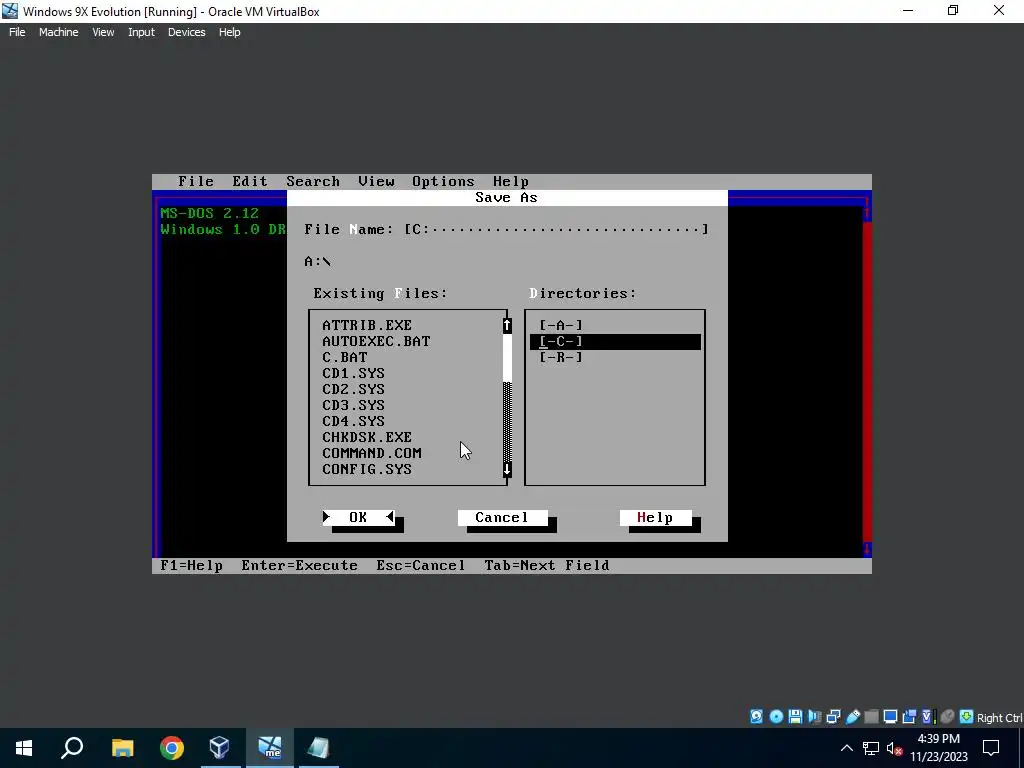Open the DOS editor Help menu
Screen dimensions: 1024x768
click(x=511, y=182)
